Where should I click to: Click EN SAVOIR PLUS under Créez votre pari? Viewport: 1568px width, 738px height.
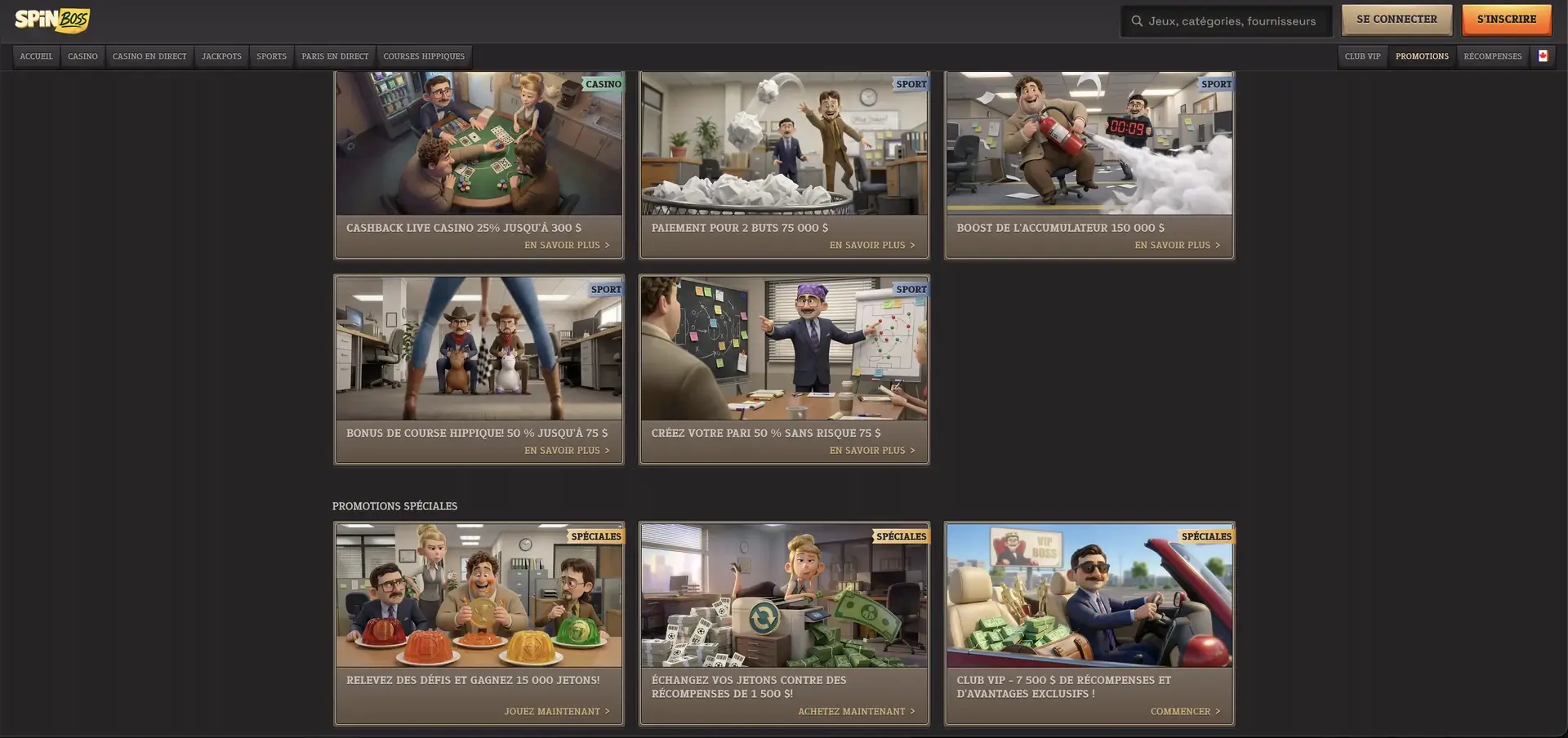click(x=872, y=450)
